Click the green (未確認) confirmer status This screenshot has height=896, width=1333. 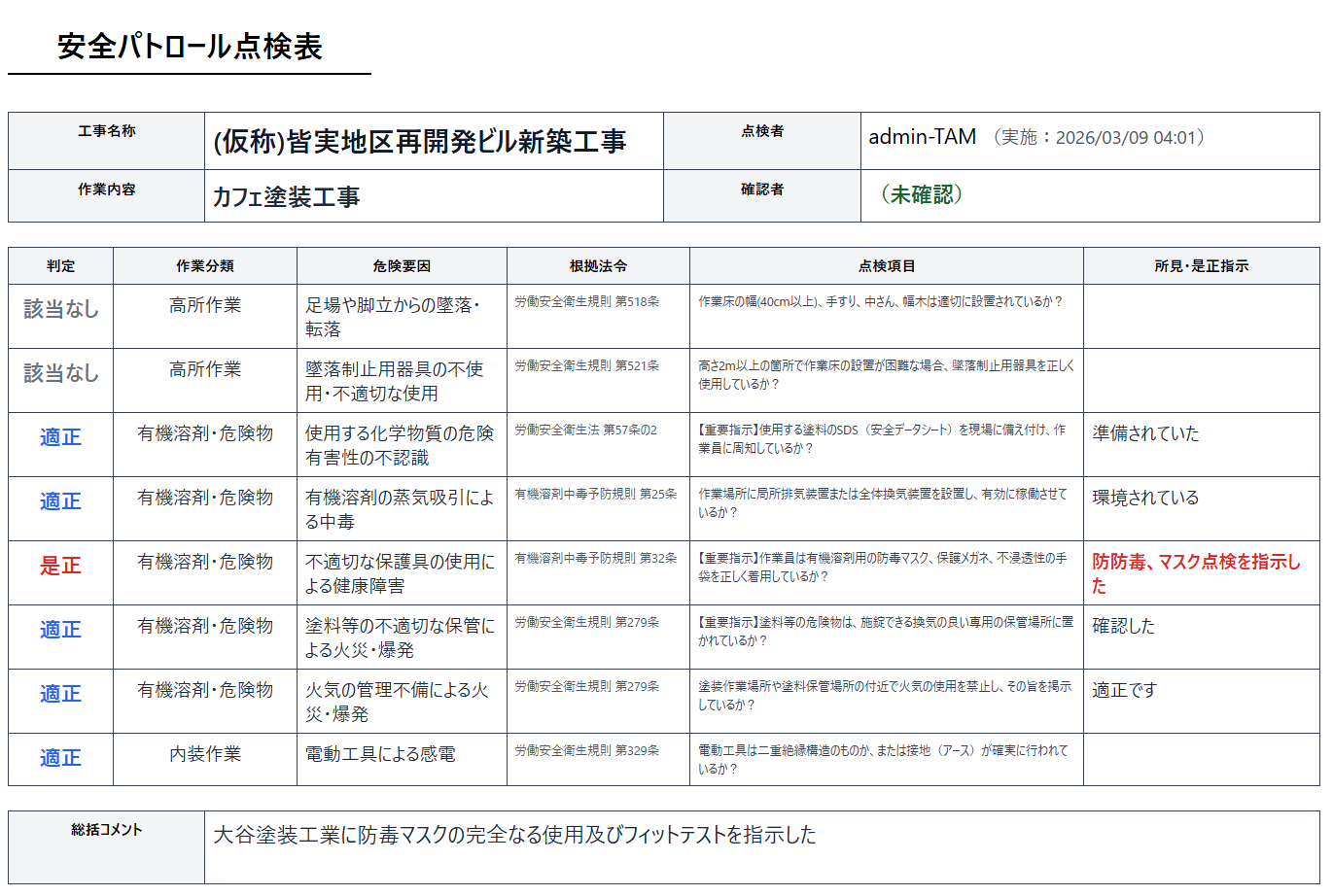[x=921, y=194]
